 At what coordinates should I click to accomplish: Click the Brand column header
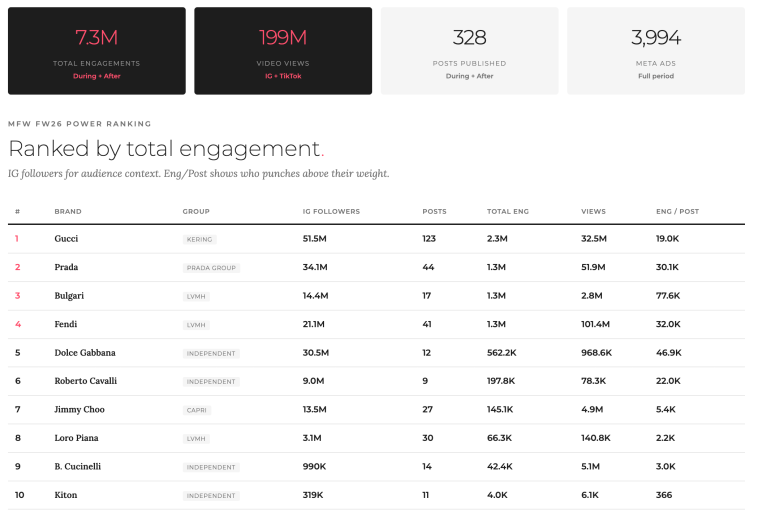point(68,212)
